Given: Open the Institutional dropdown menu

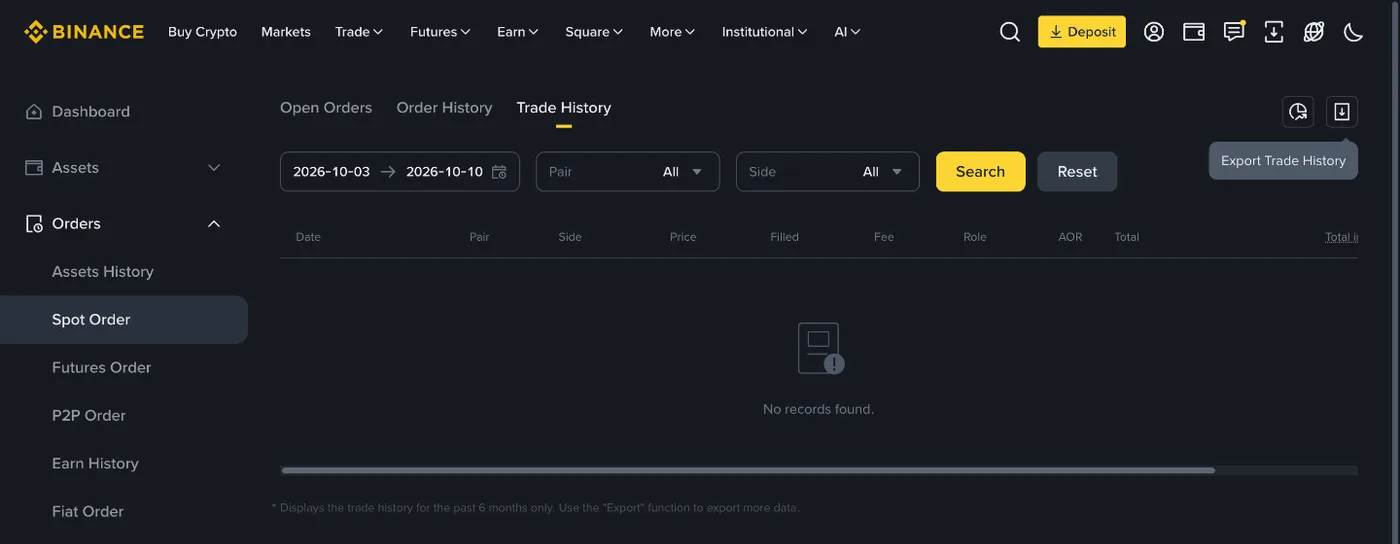Looking at the screenshot, I should (765, 32).
